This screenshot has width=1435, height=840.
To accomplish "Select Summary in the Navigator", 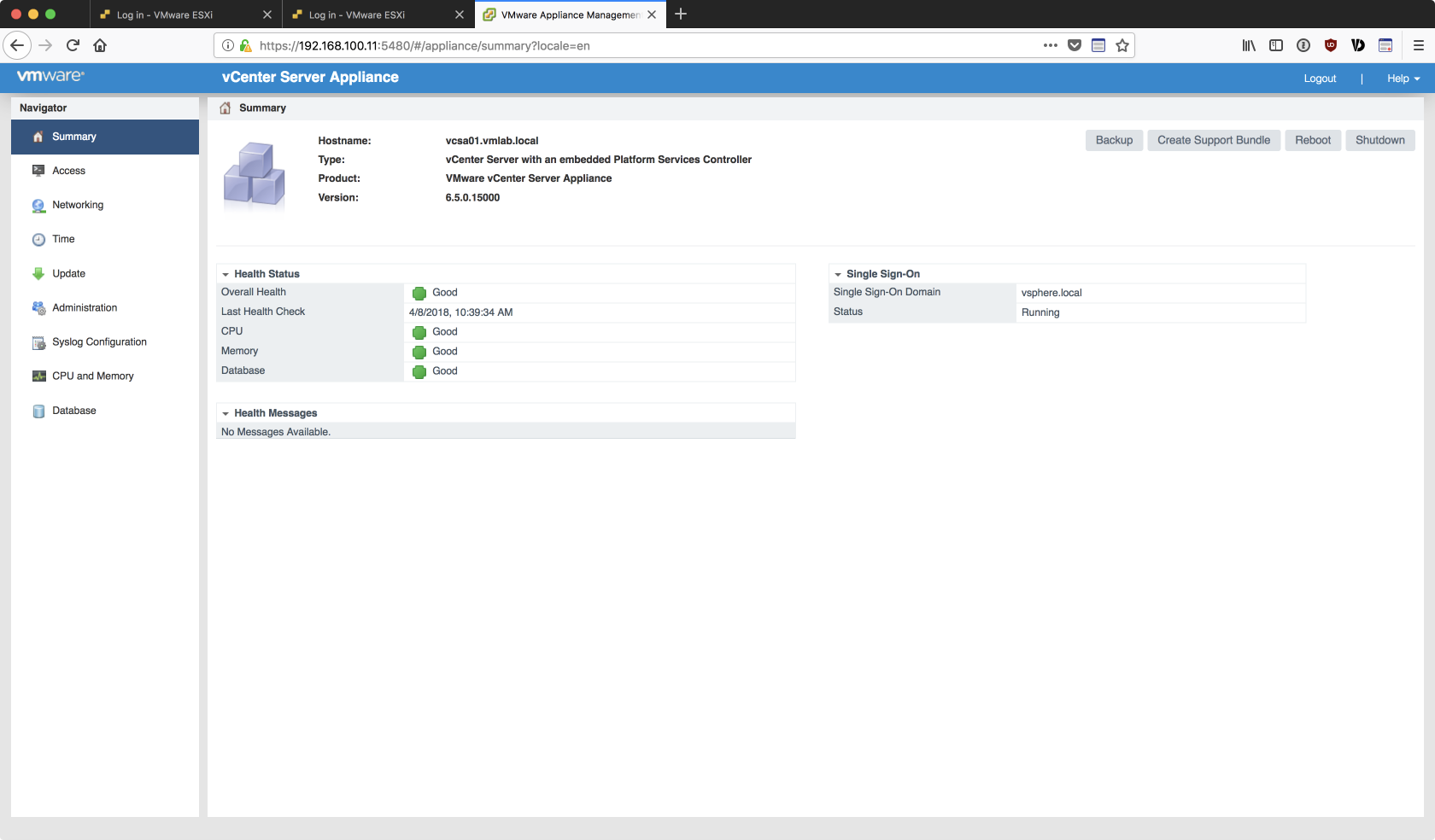I will [x=74, y=137].
